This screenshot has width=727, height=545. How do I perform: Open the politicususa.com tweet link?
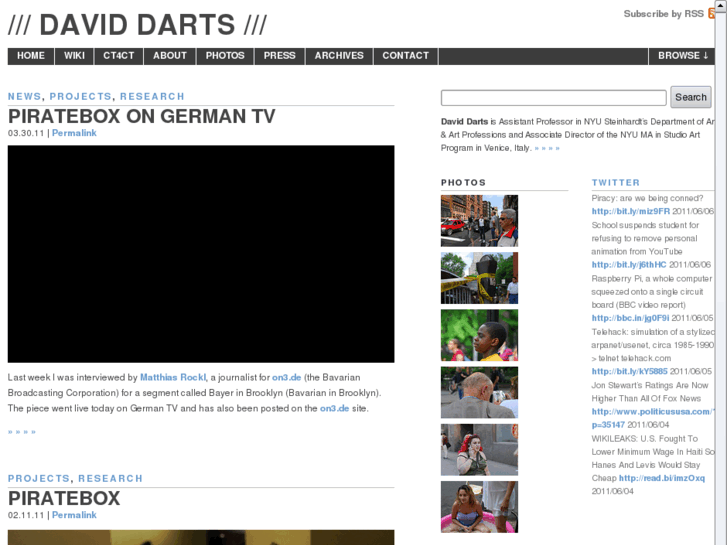coord(653,412)
